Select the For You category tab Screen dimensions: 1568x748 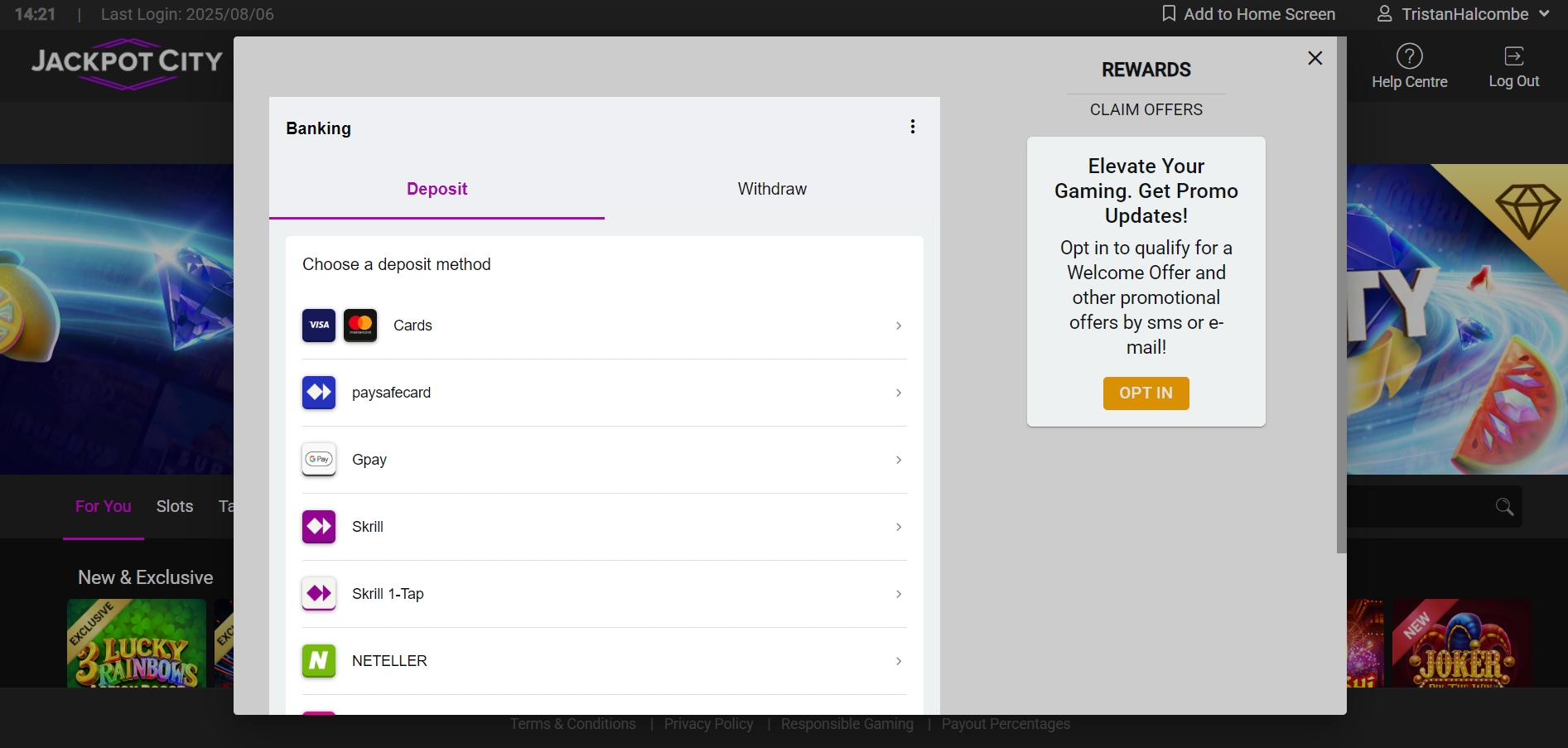(104, 506)
